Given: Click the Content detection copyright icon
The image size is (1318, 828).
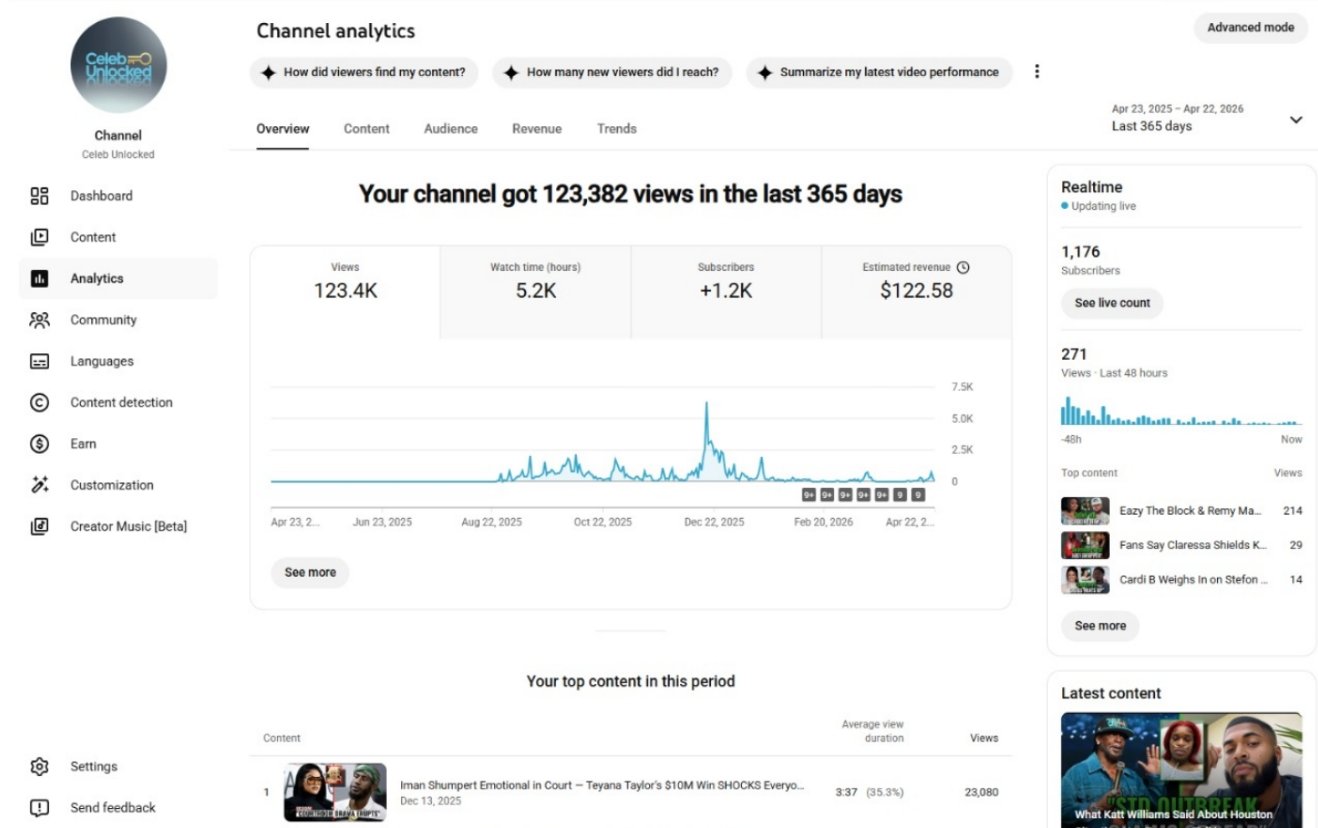Looking at the screenshot, I should [x=39, y=403].
